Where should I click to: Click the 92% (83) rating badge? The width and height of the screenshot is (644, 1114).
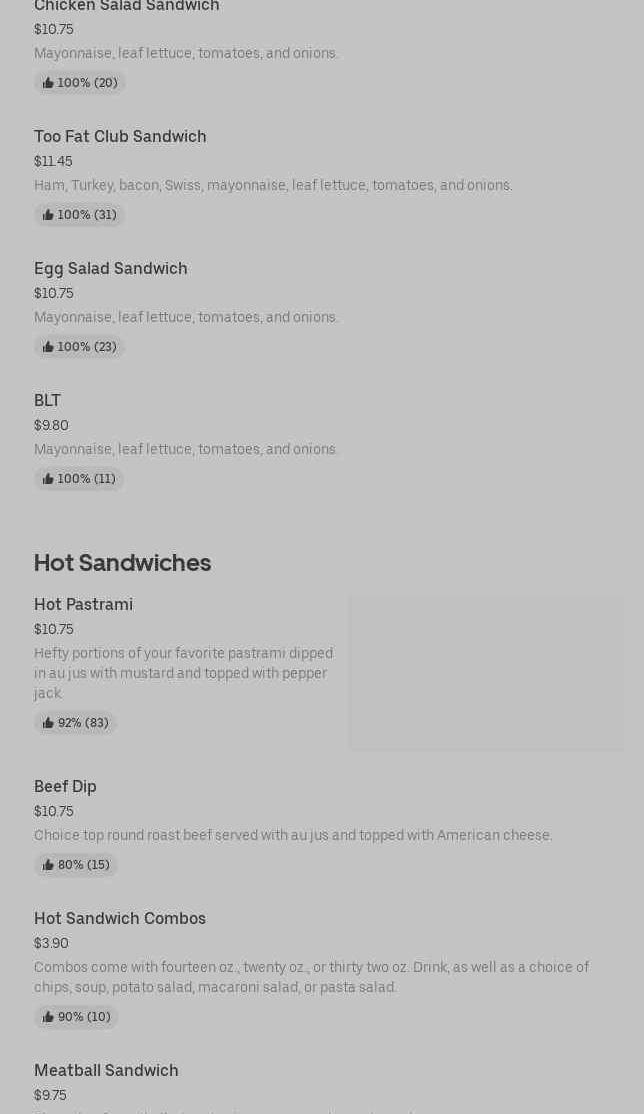76,723
